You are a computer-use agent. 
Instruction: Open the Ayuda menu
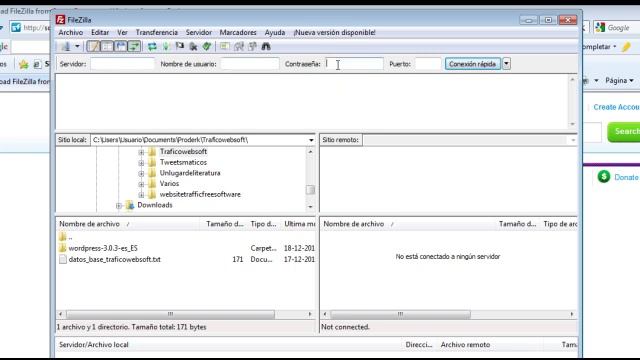275,32
